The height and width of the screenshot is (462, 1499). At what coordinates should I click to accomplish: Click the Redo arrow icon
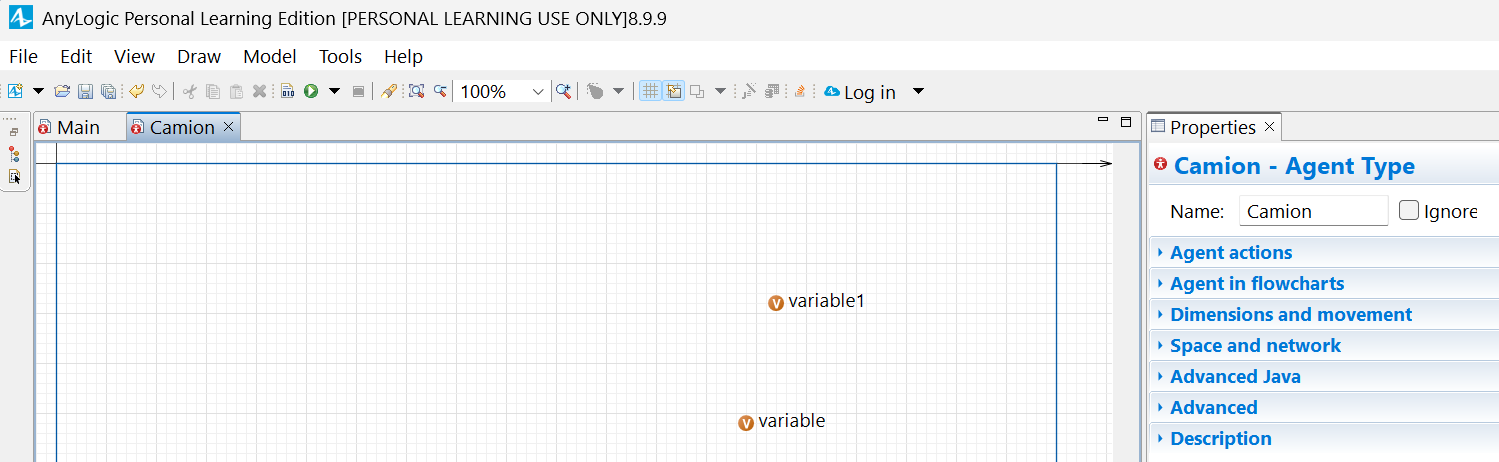(x=159, y=91)
